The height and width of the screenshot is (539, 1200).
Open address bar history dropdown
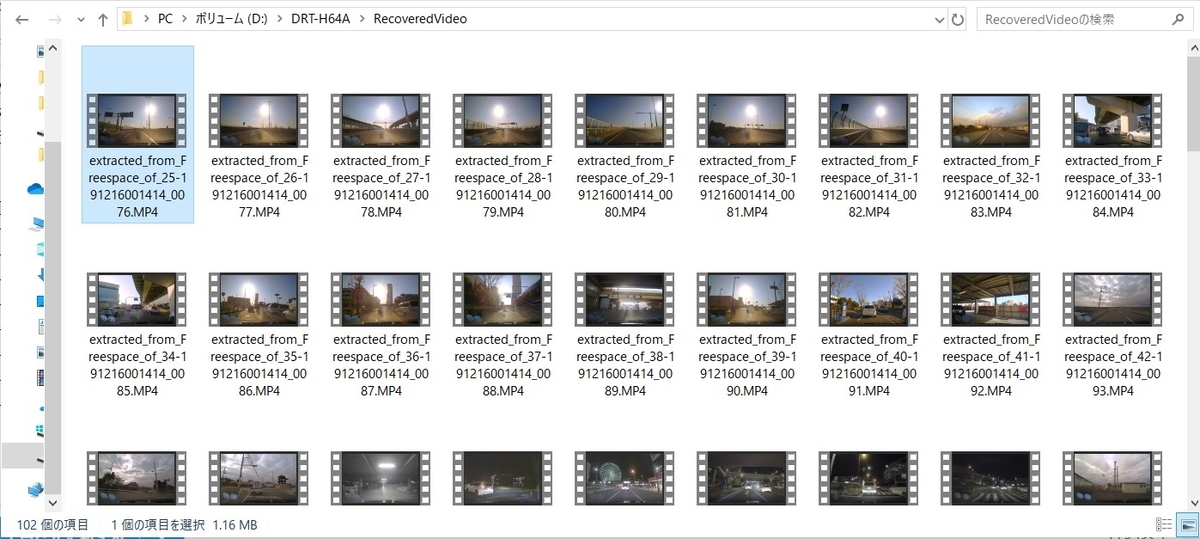[938, 19]
